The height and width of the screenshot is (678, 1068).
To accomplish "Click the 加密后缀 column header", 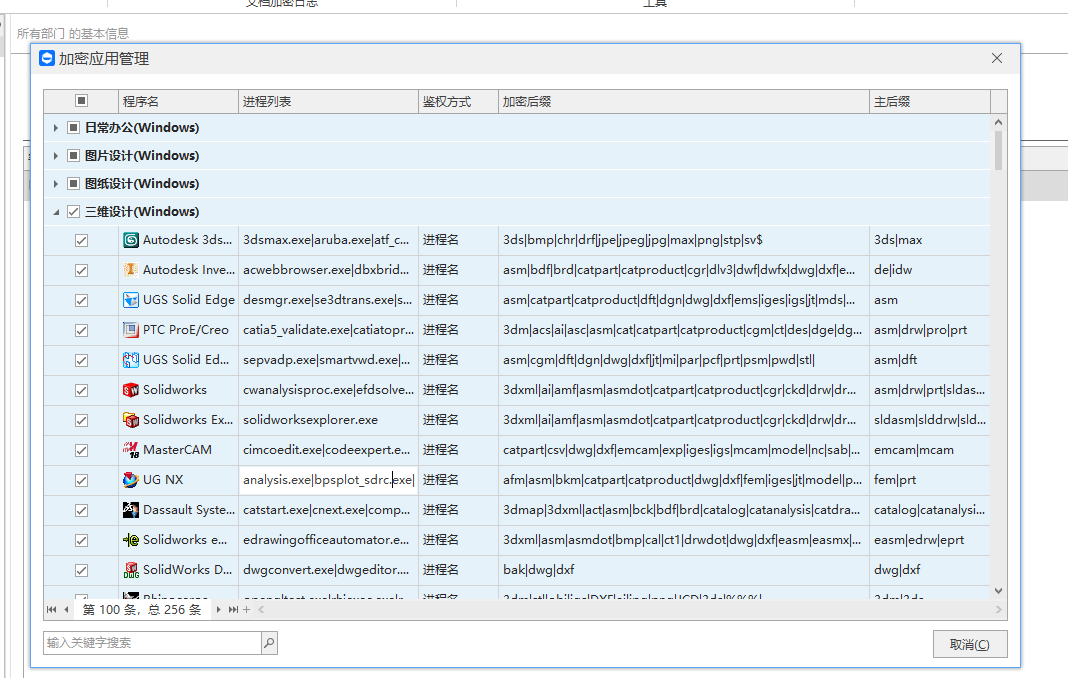I will 684,102.
